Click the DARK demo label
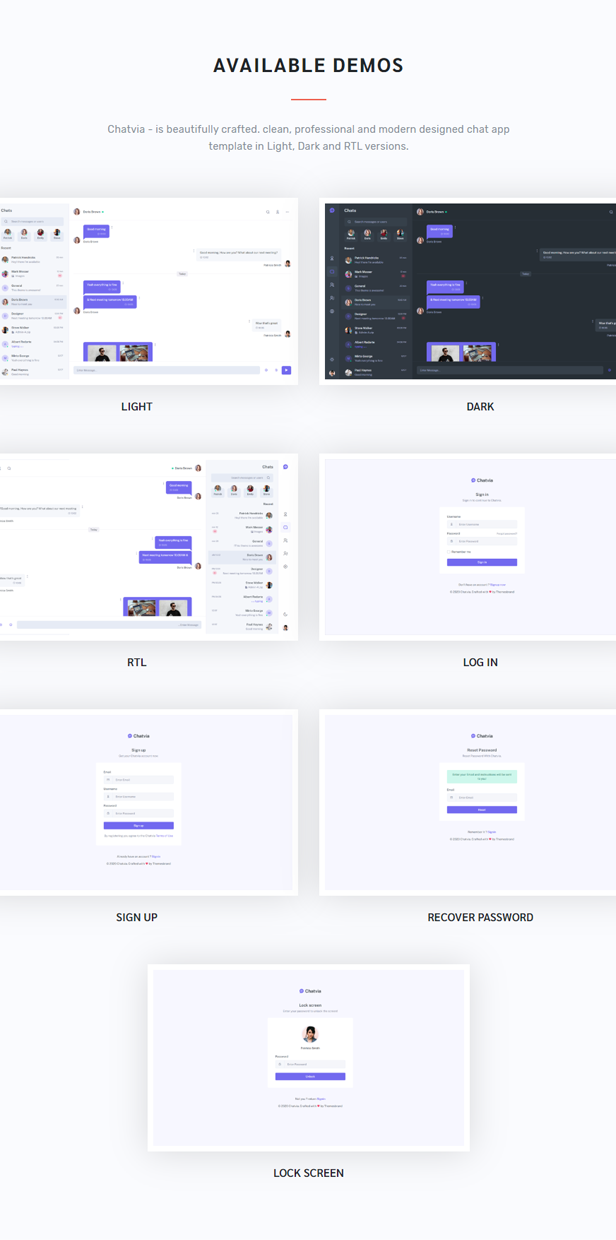This screenshot has height=1240, width=616. click(x=480, y=407)
